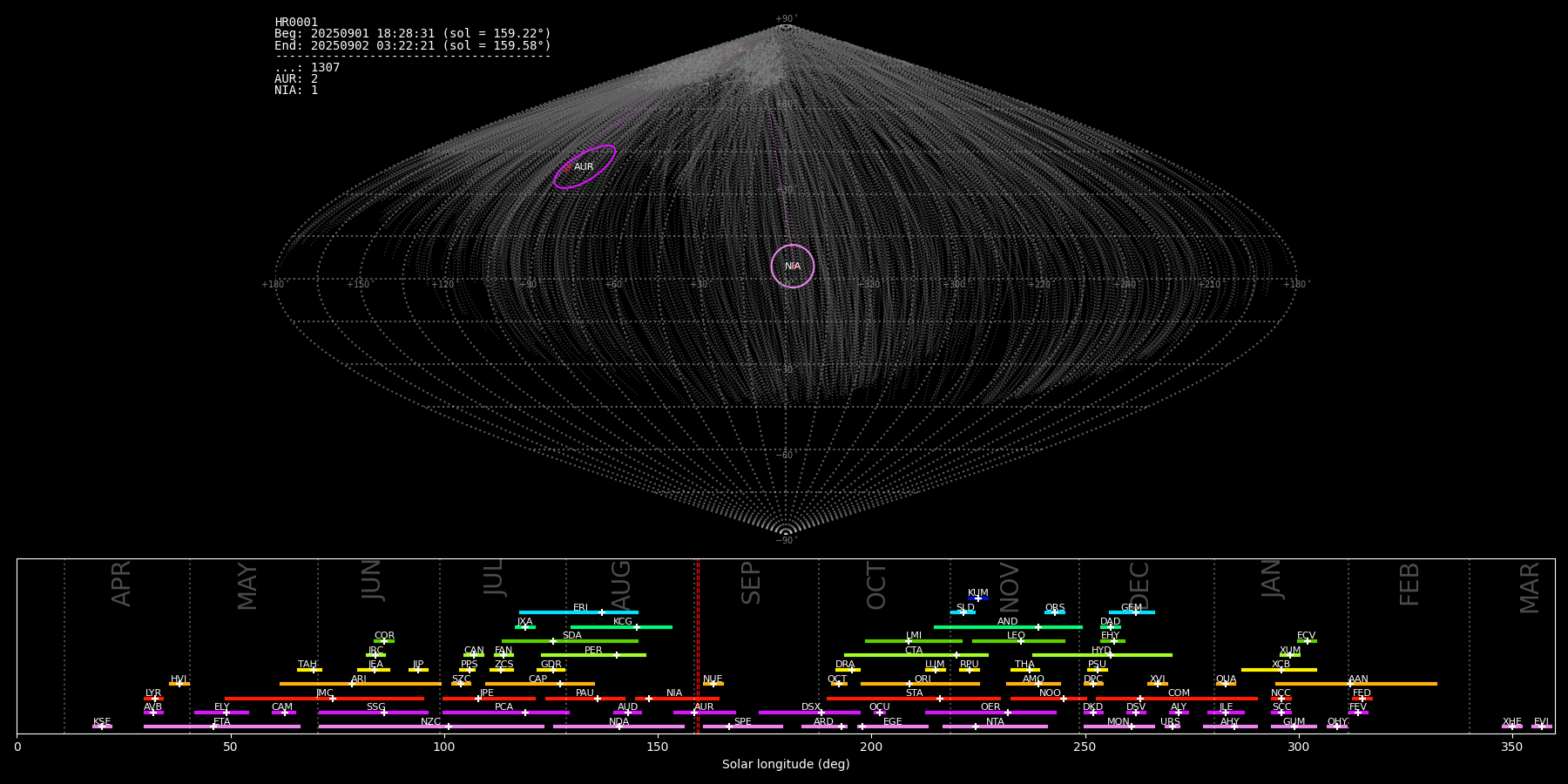
Task: Click the AUR radiant ellipse on sky map
Action: click(x=585, y=166)
